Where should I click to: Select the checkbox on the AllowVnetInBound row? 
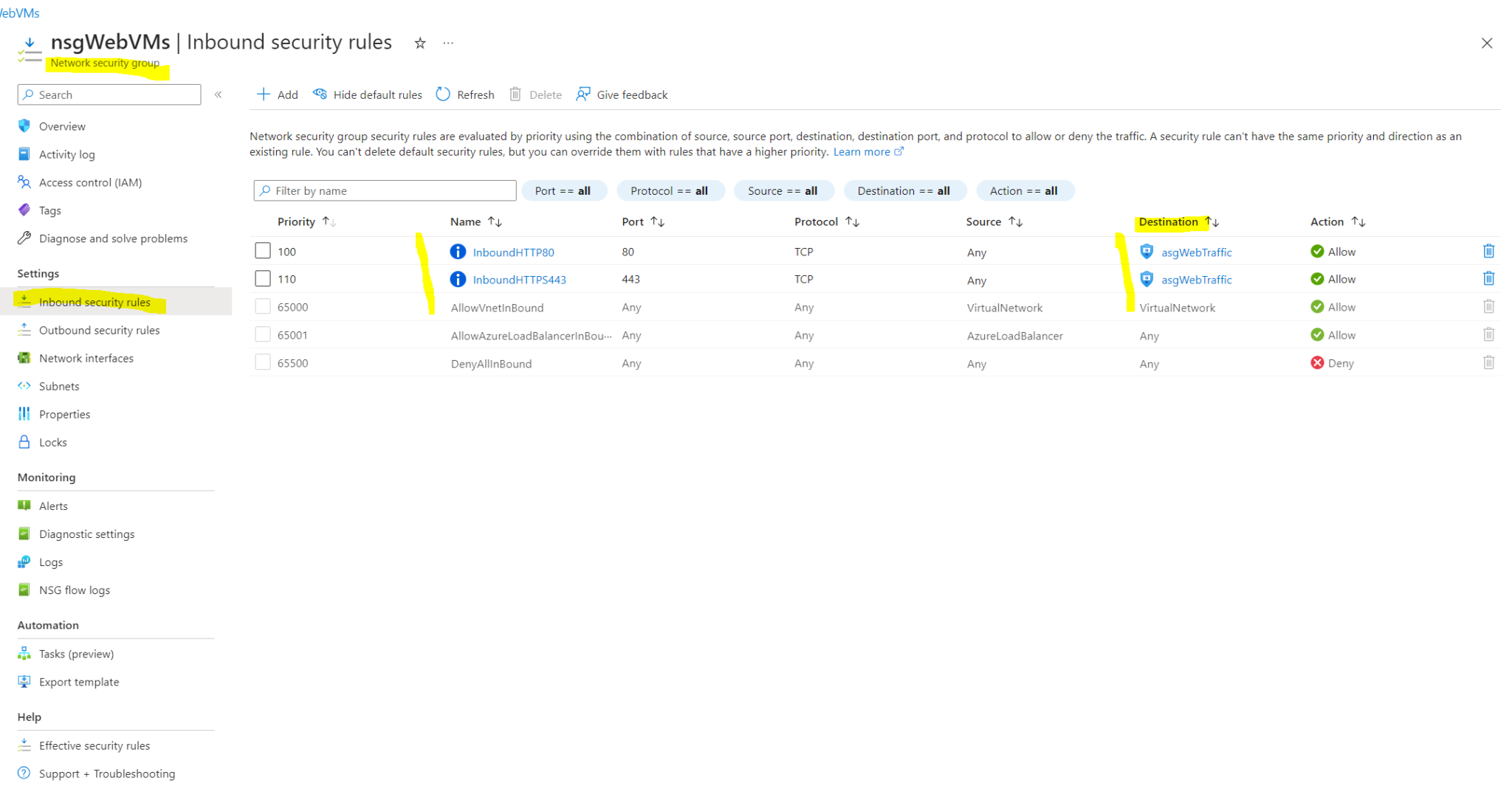point(263,306)
